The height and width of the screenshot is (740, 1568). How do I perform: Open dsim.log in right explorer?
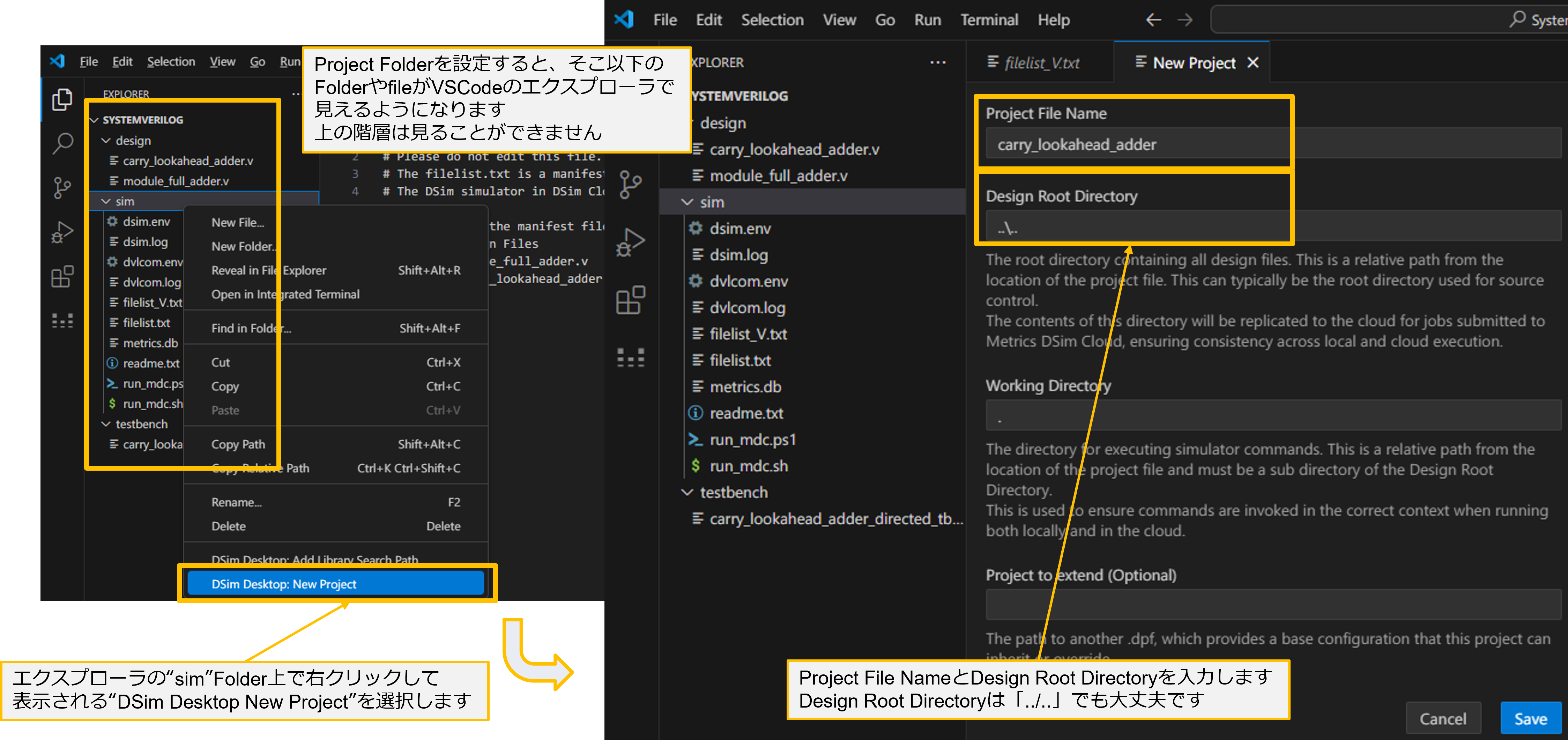tap(738, 254)
